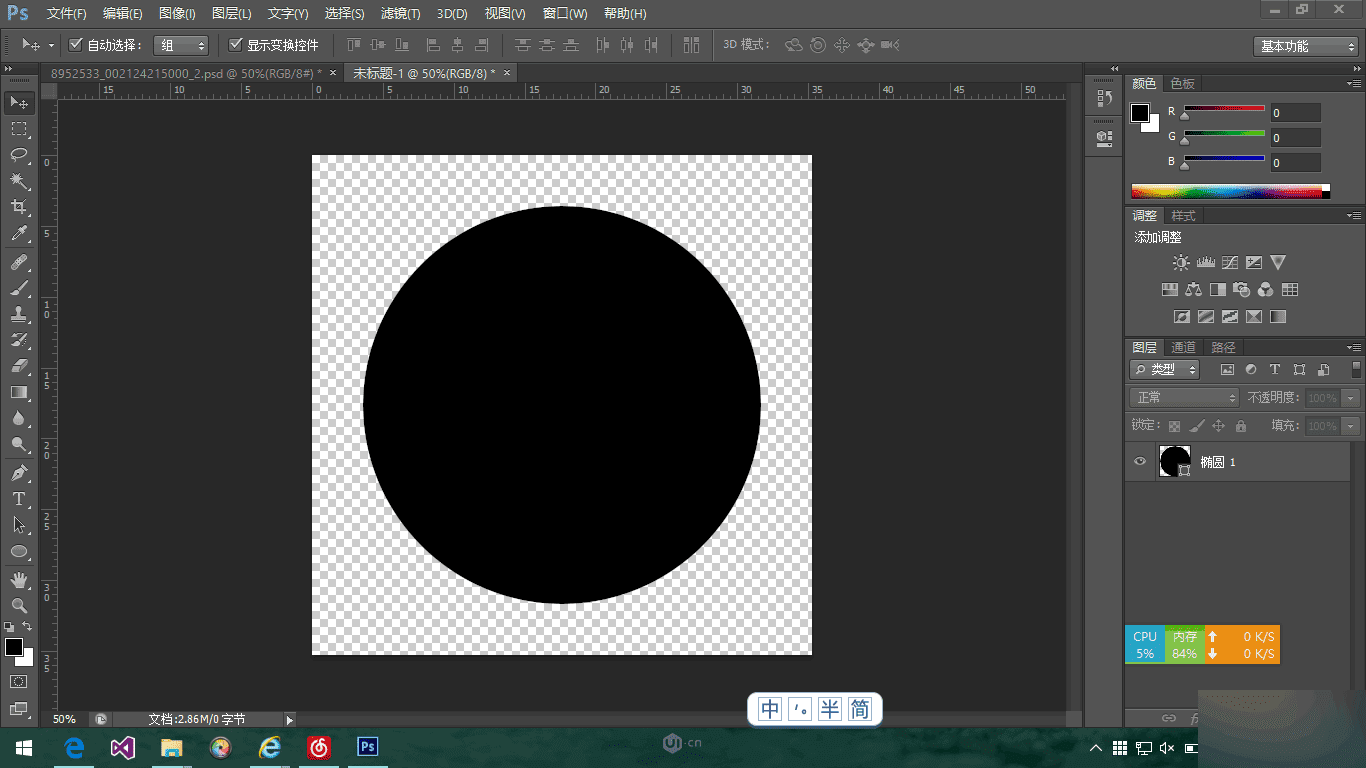This screenshot has height=768, width=1366.
Task: Open the 滤镜(T) menu
Action: tap(400, 14)
